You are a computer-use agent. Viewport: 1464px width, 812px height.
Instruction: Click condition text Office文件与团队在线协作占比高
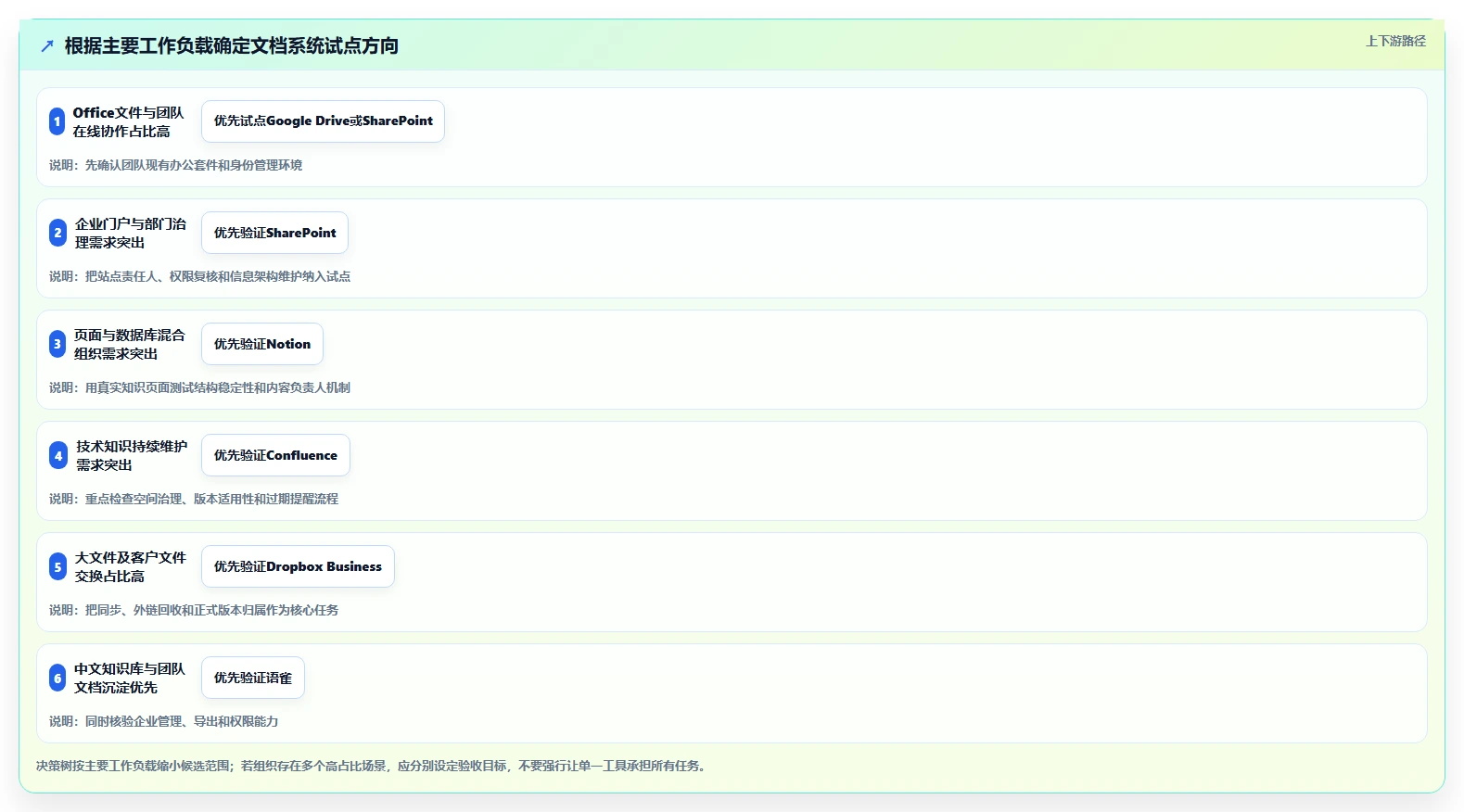(x=129, y=121)
